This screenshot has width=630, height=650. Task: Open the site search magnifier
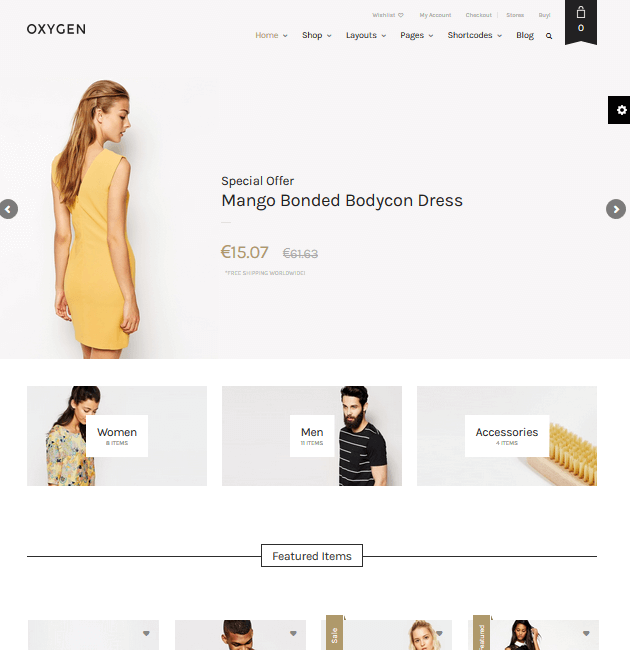coord(549,36)
